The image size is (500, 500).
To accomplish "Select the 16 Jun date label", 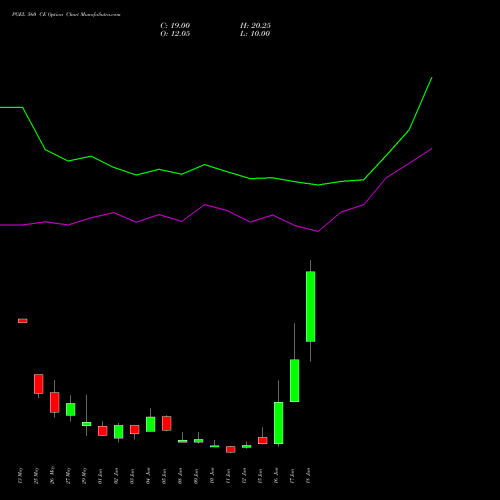I will tap(276, 476).
